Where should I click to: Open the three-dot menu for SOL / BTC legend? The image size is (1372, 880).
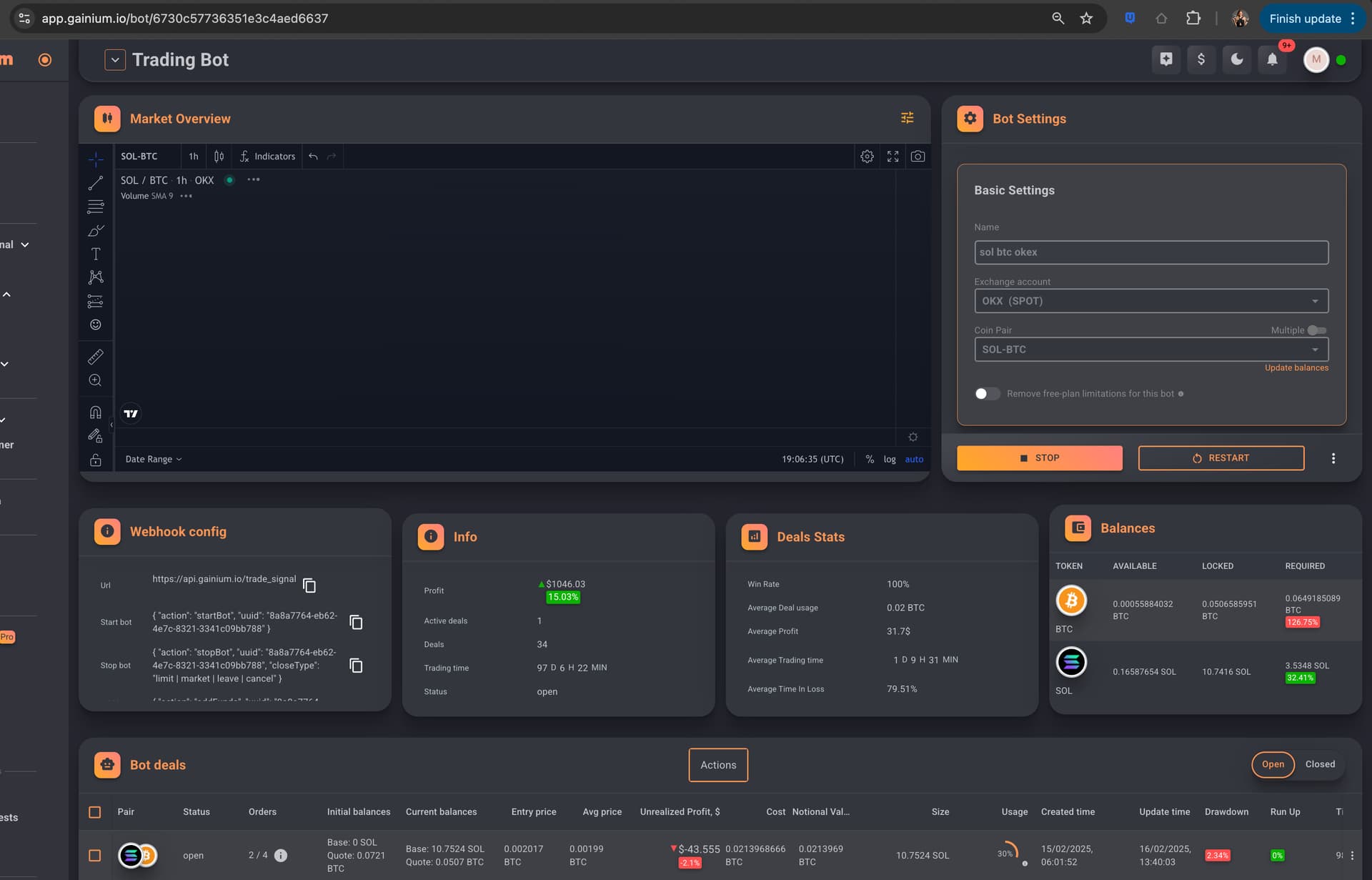[254, 179]
